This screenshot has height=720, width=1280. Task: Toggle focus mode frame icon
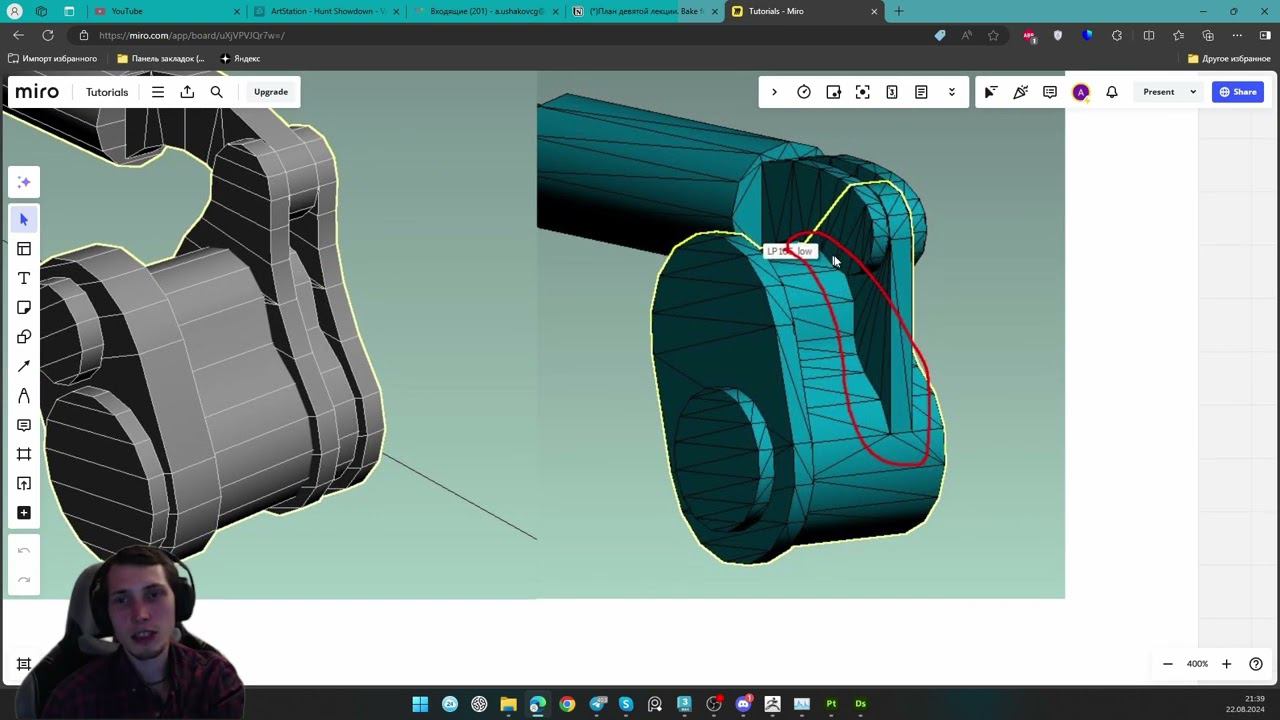coord(863,92)
